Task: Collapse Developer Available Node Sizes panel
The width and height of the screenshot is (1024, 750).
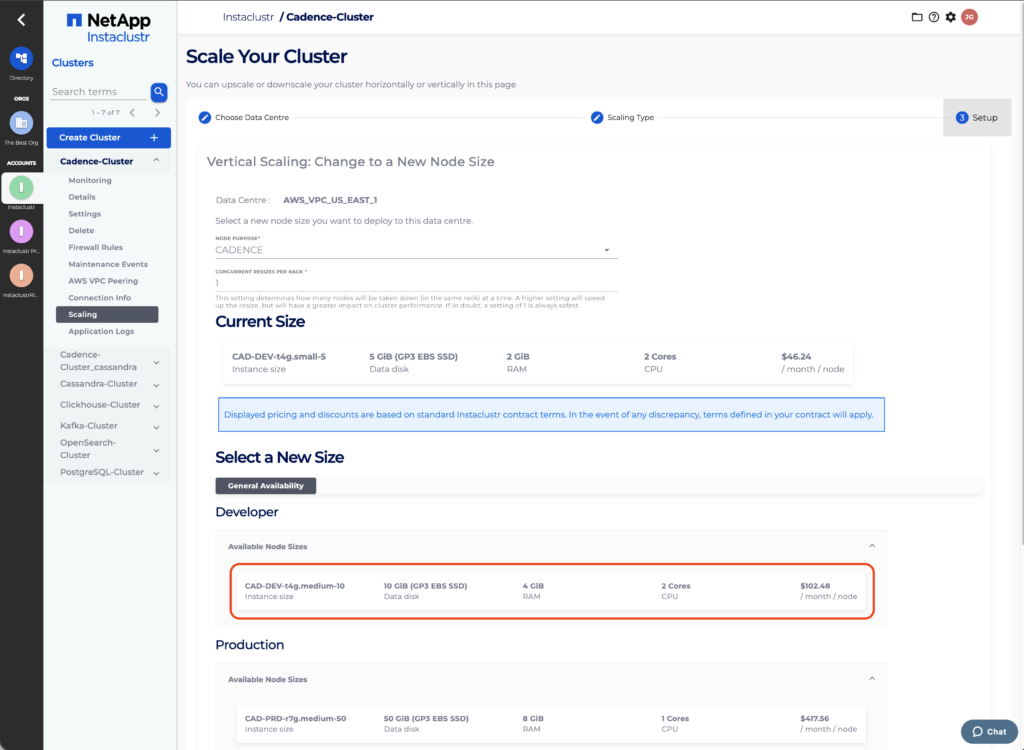Action: point(871,546)
